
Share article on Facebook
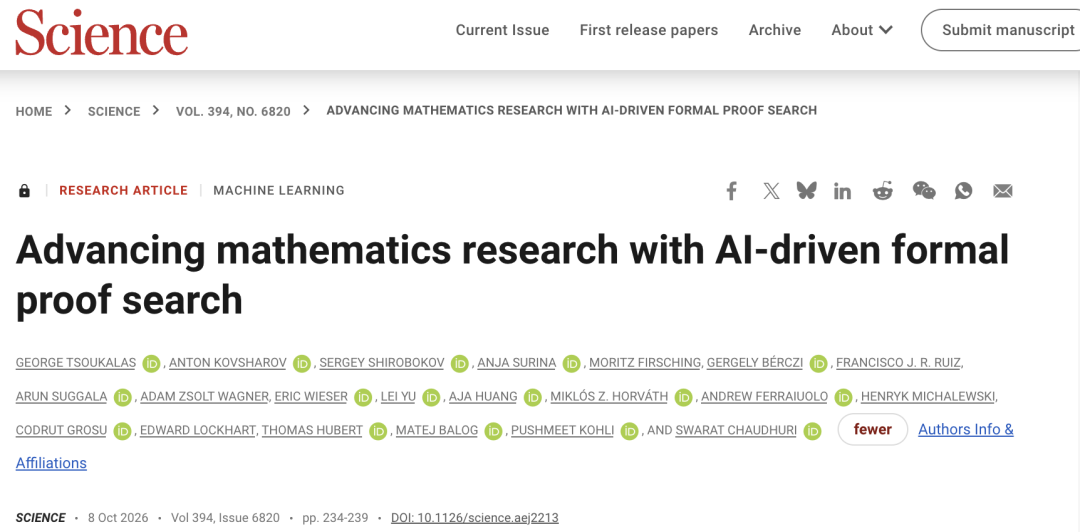pyautogui.click(x=731, y=191)
